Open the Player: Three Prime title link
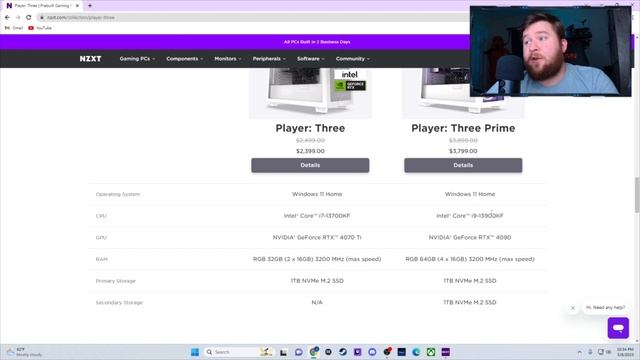Viewport: 640px width, 360px height. (x=463, y=128)
